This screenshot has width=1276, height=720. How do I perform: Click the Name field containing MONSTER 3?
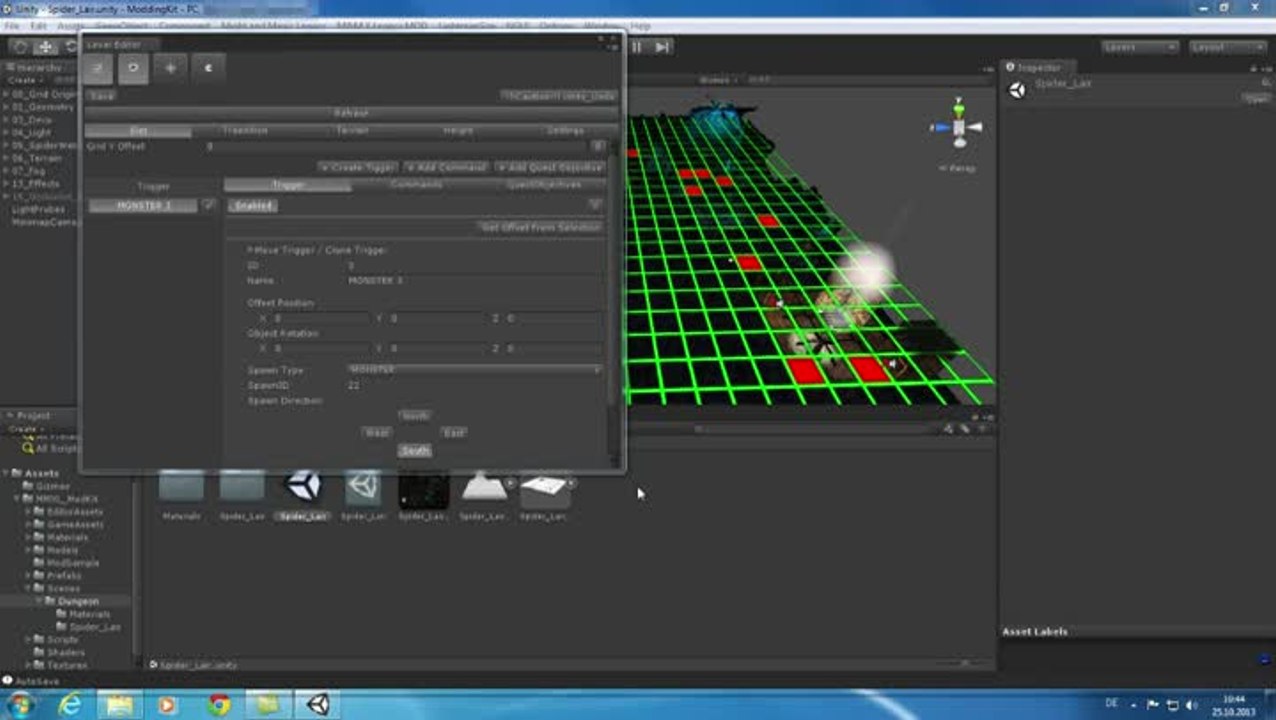(x=475, y=281)
